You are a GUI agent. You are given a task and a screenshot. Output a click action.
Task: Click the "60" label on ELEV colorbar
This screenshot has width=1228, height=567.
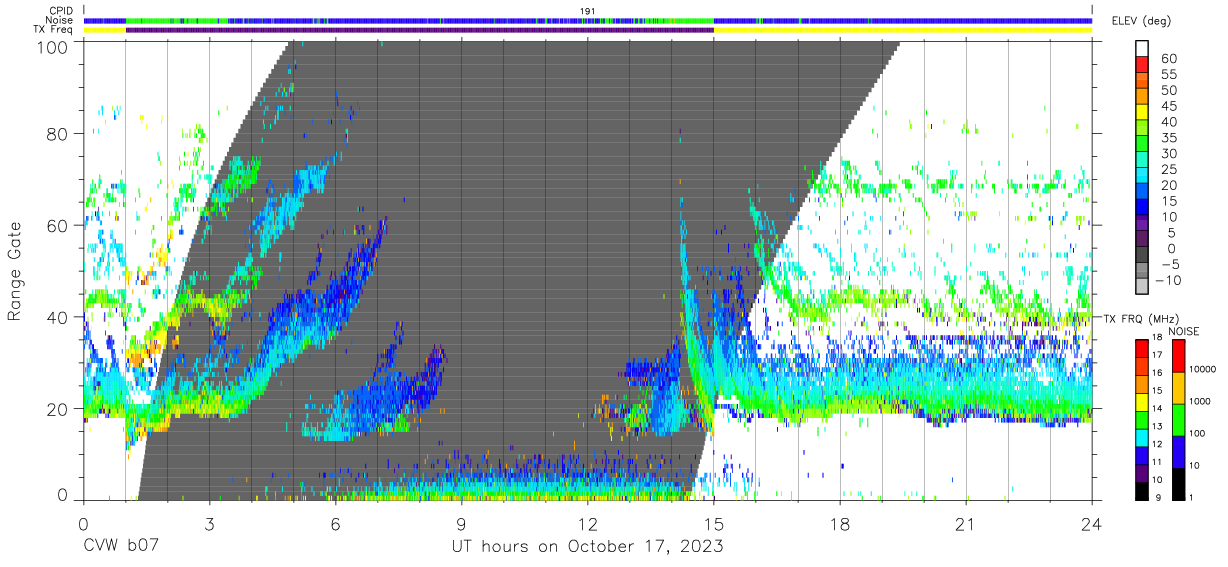point(1169,58)
